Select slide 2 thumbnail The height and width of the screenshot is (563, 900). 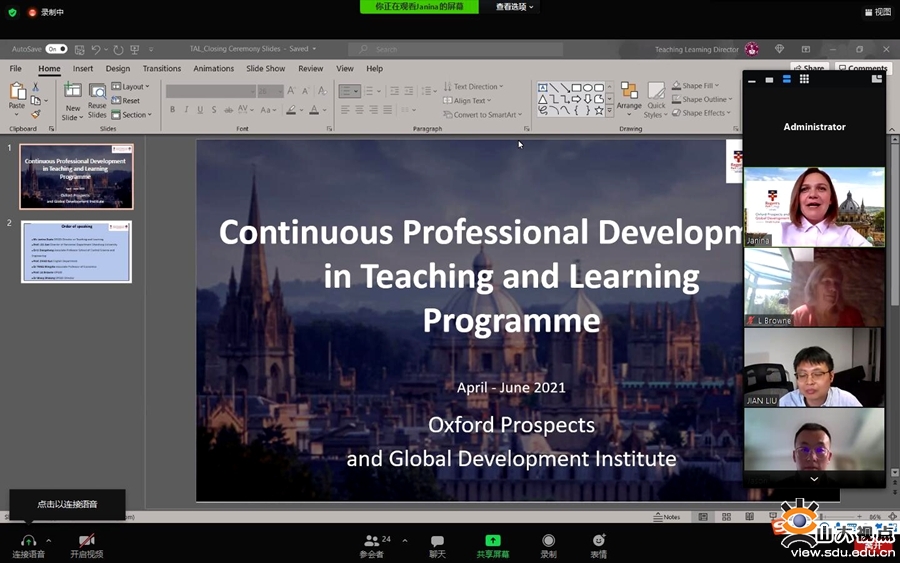pos(76,251)
